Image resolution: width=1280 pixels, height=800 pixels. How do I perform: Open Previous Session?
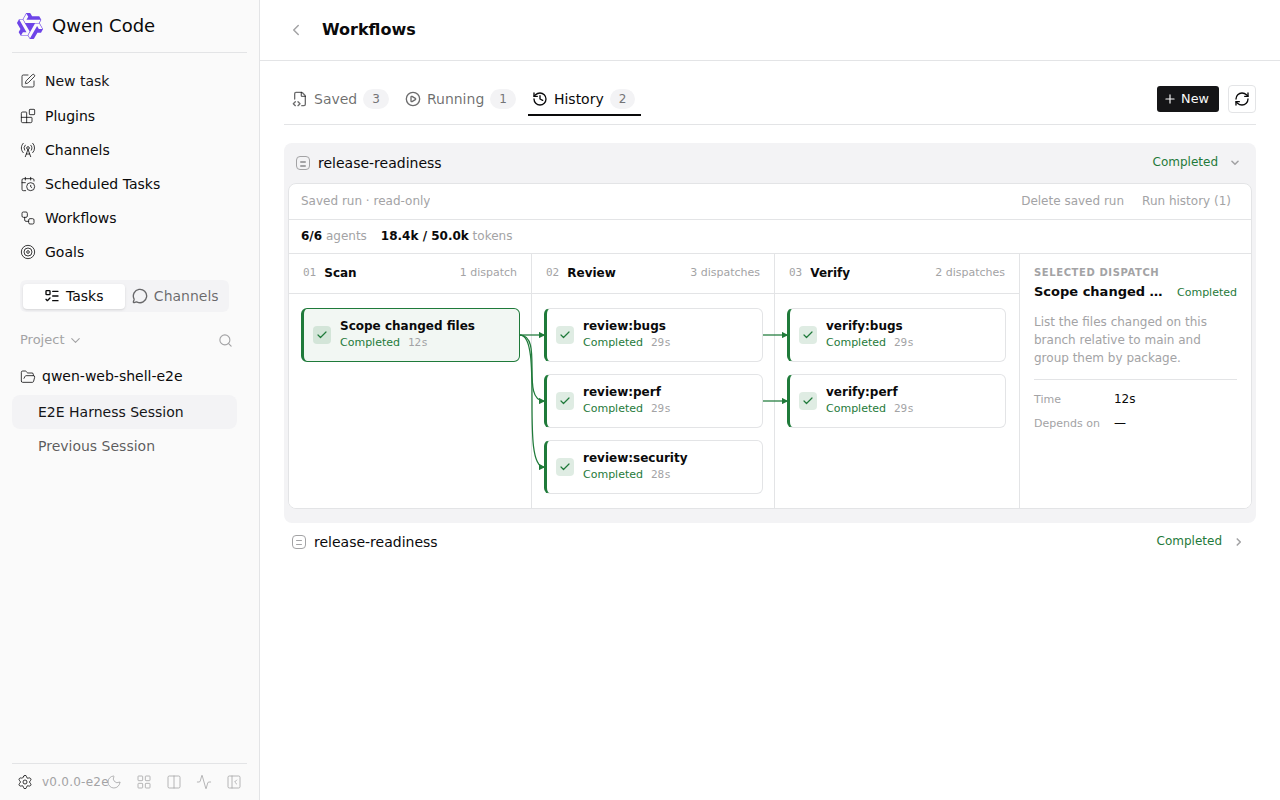(x=124, y=446)
